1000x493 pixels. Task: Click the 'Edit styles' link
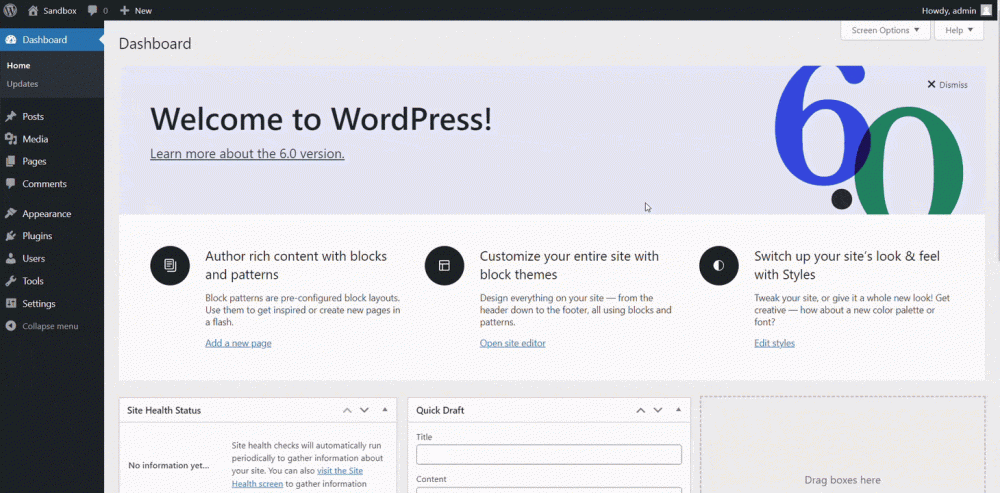point(774,343)
